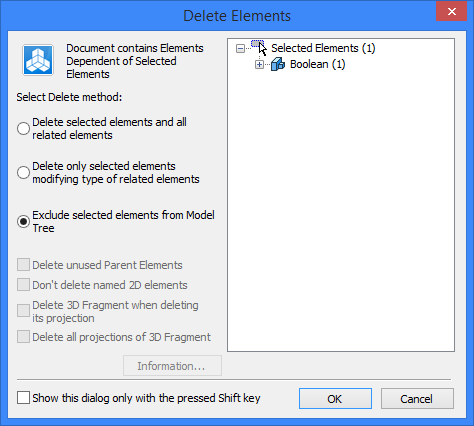Enable Show this dialog only with Shift
474x426 pixels.
click(x=23, y=398)
